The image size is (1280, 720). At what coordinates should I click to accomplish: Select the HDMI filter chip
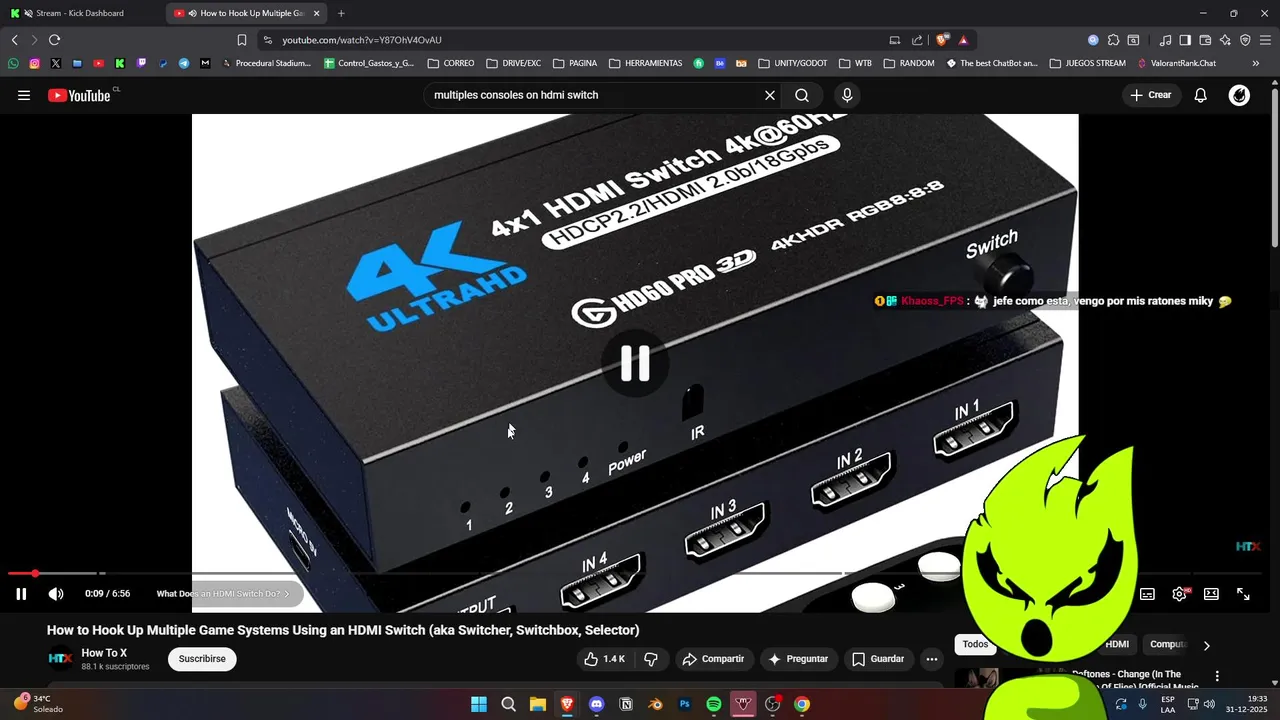coord(1117,645)
